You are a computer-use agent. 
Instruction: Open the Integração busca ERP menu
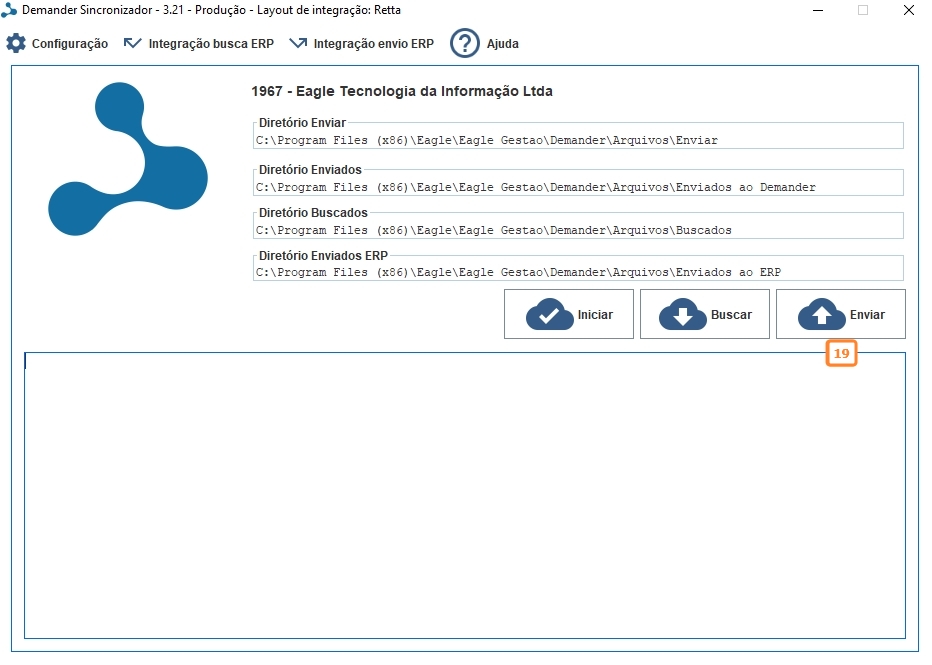211,43
